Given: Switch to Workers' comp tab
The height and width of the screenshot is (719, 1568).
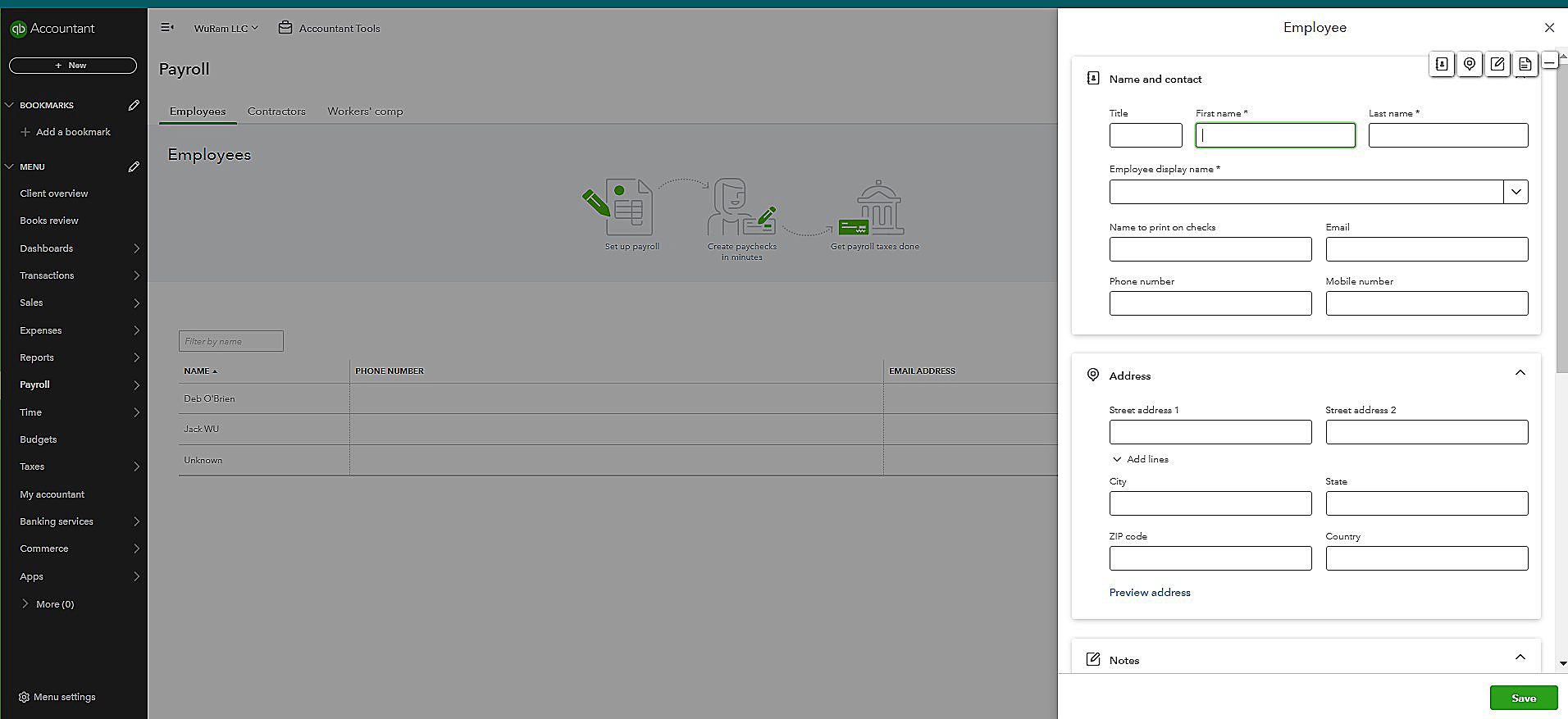Looking at the screenshot, I should (365, 111).
